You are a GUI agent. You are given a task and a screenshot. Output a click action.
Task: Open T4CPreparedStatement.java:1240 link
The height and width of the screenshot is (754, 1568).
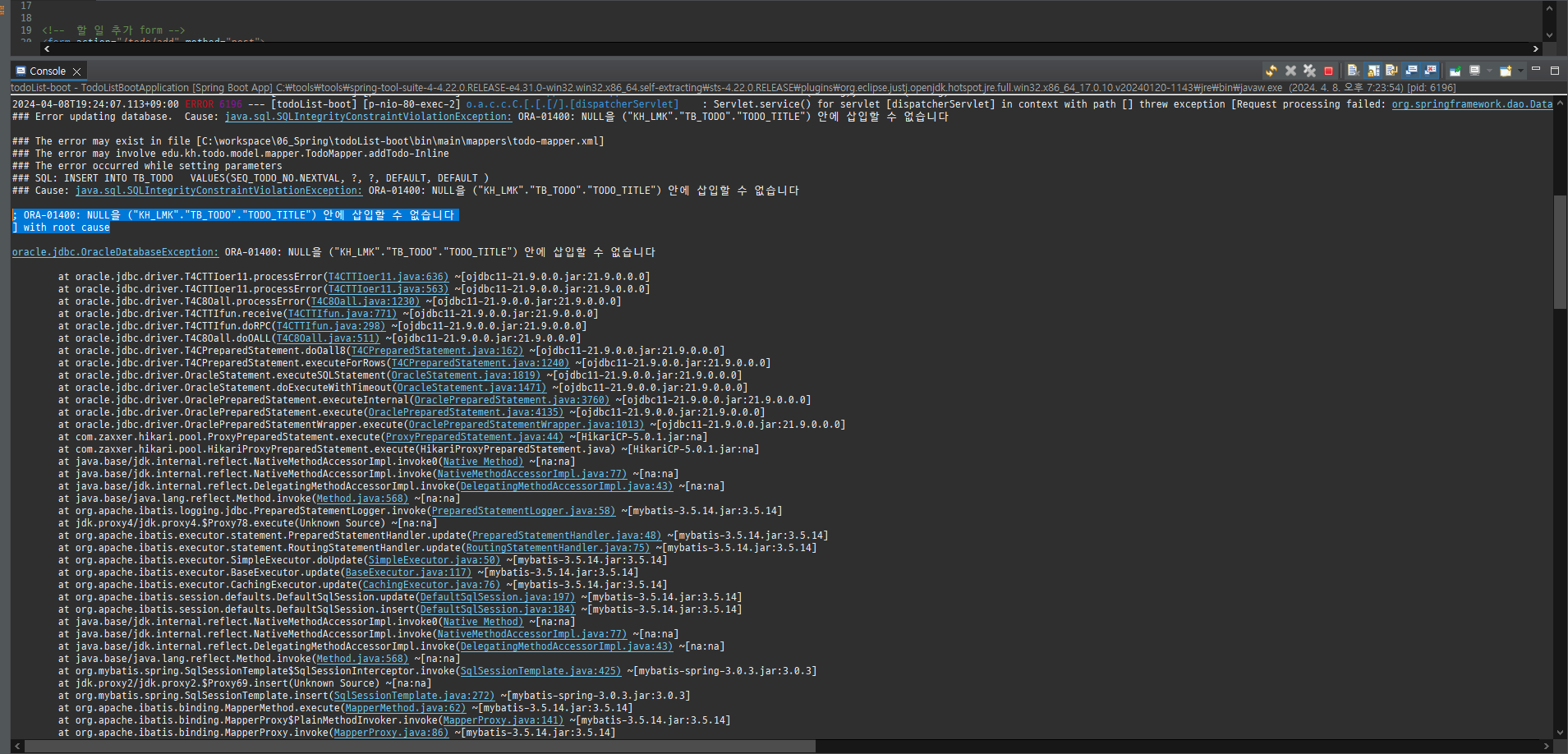[x=480, y=363]
